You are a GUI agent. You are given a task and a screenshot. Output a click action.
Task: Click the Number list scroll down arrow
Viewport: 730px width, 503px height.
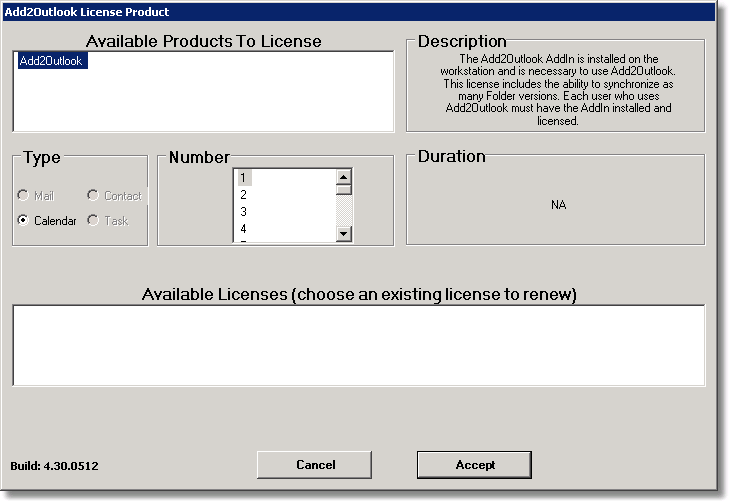344,233
